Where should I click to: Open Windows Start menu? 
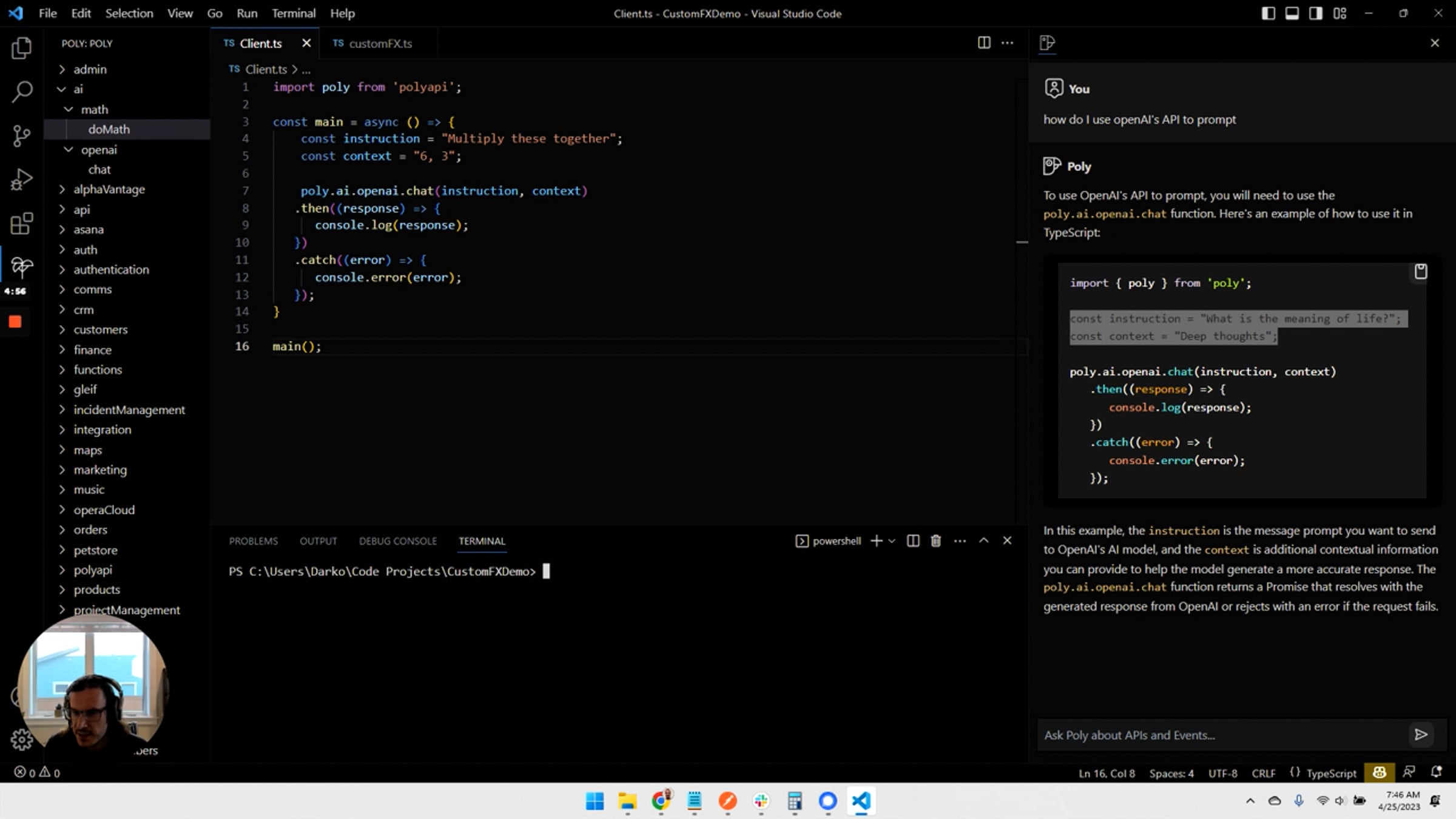click(595, 801)
